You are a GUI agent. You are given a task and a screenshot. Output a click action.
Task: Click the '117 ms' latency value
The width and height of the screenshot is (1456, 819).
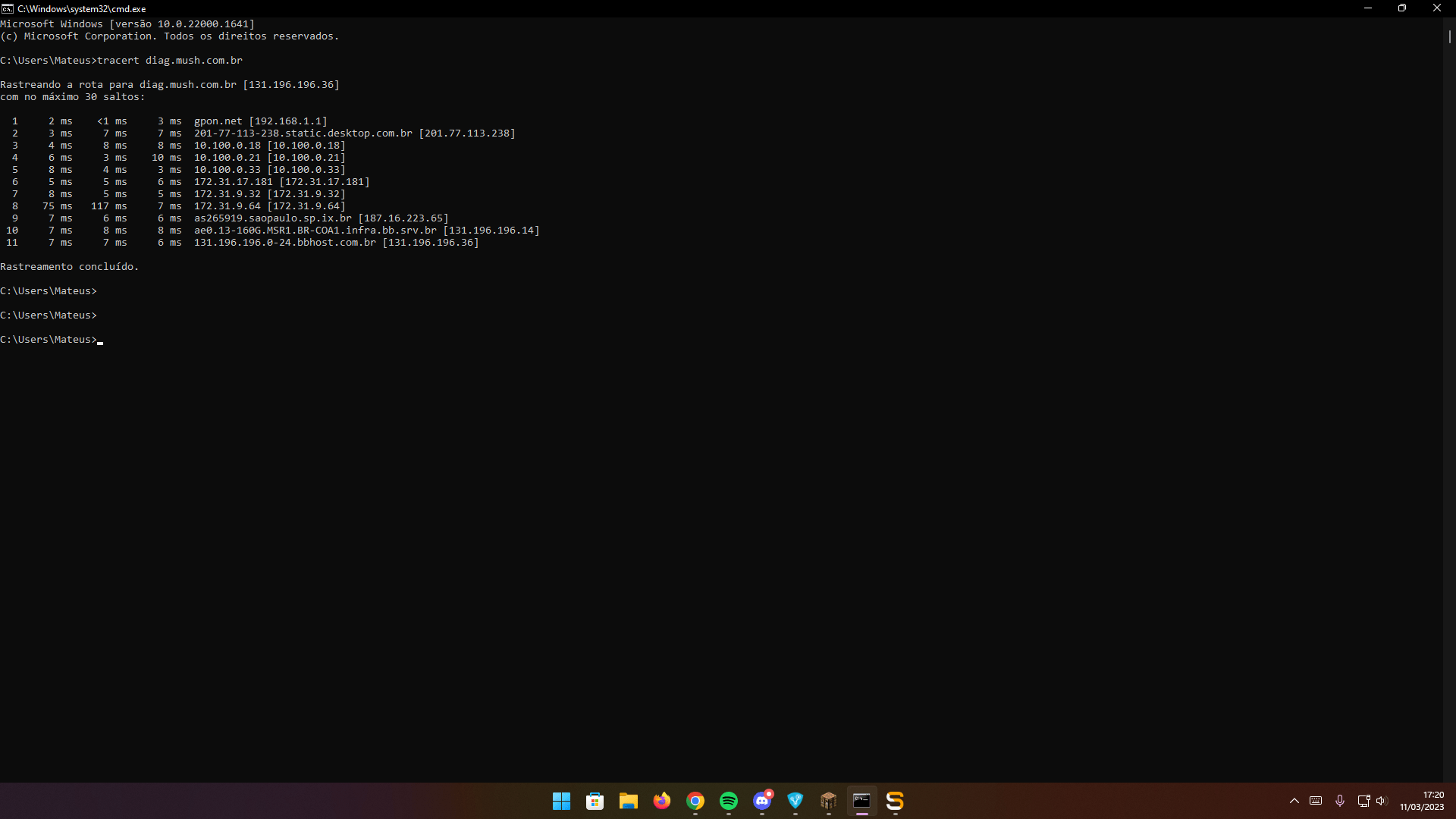pyautogui.click(x=109, y=206)
